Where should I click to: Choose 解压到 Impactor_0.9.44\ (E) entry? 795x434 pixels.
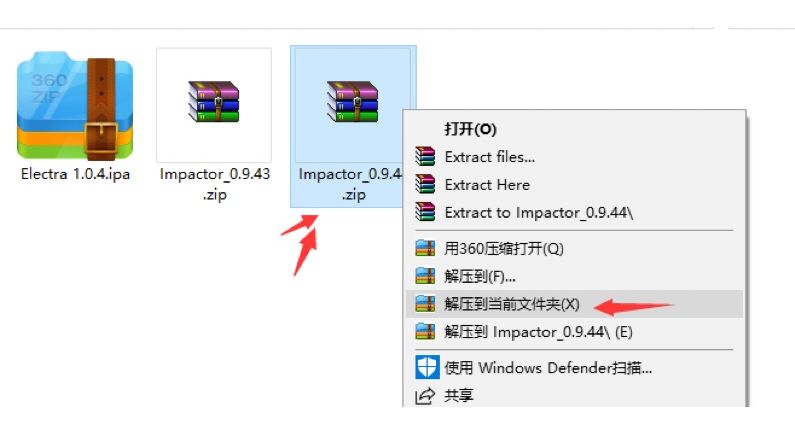[574, 332]
